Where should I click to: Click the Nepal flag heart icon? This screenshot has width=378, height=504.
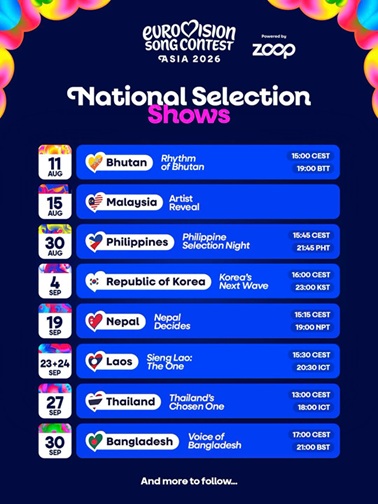coord(94,321)
